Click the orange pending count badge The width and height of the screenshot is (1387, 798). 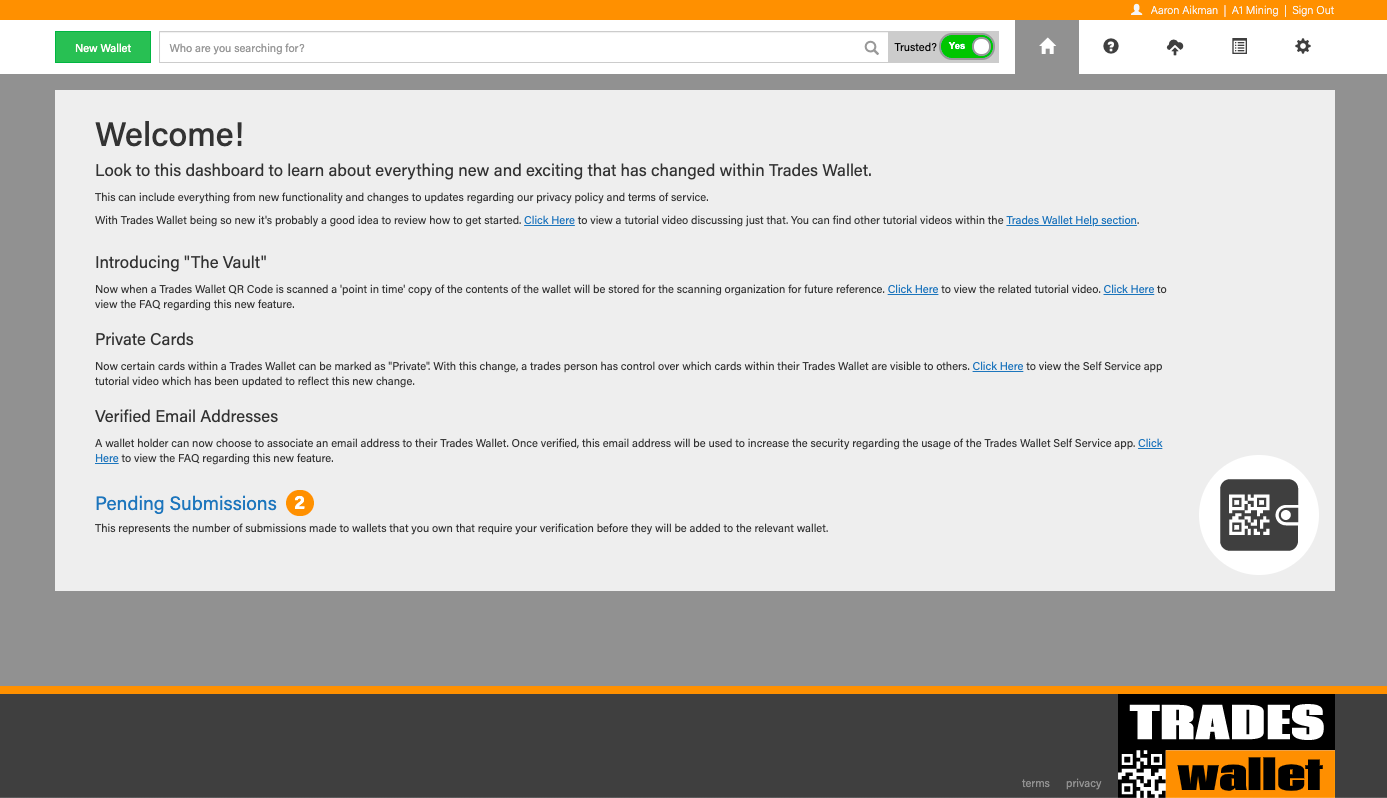[x=300, y=503]
